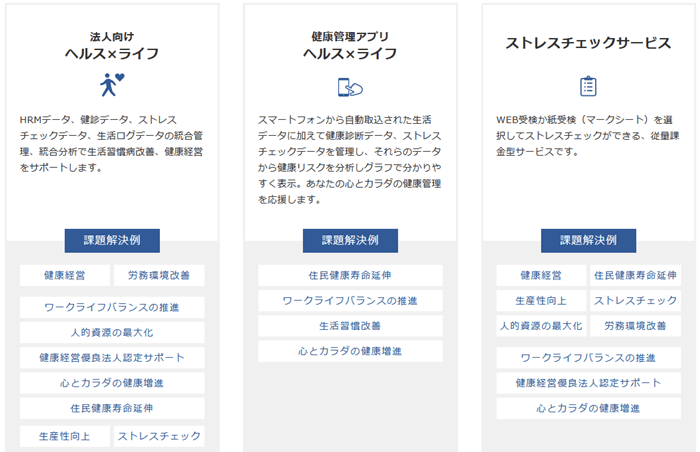This screenshot has width=700, height=452.
Task: Open 心とカラダの健康増進 tag in ストレスチェックサービス card
Action: (588, 409)
